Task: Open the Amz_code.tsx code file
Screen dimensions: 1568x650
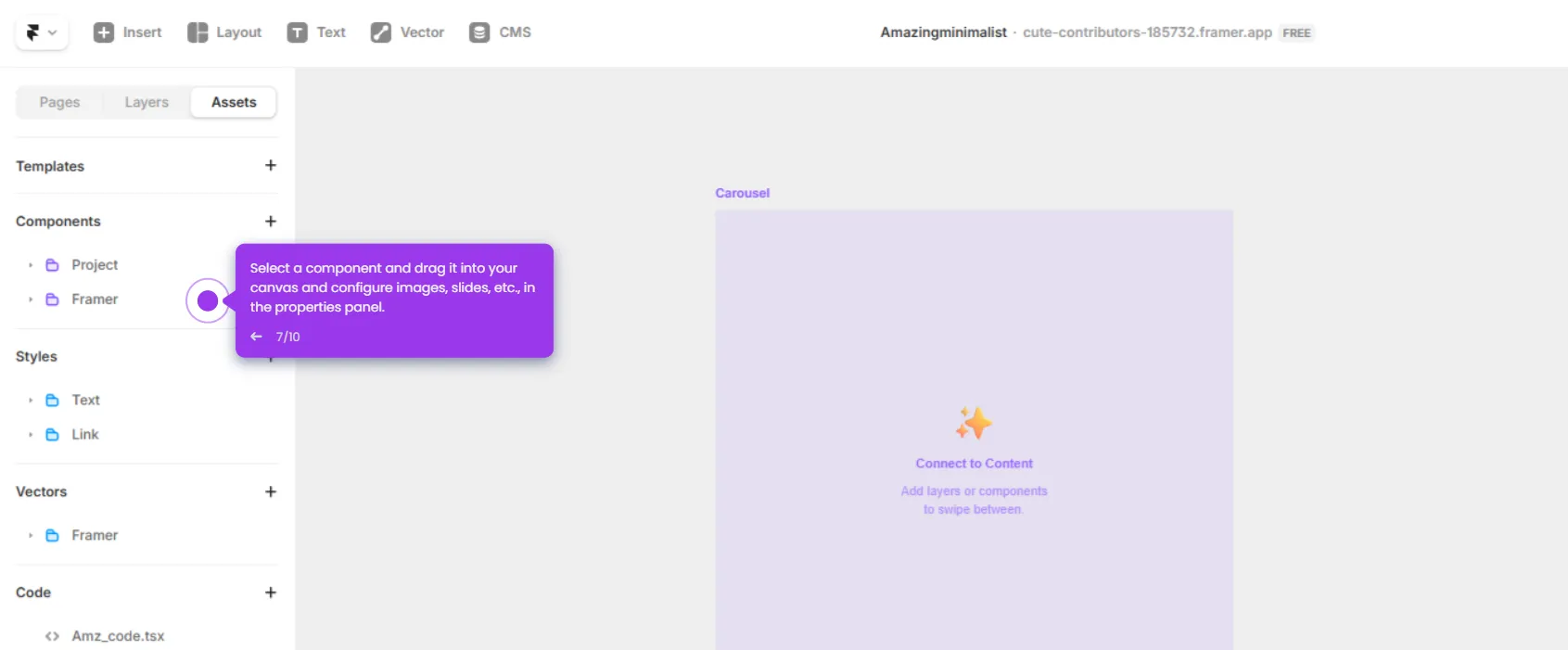Action: tap(118, 636)
